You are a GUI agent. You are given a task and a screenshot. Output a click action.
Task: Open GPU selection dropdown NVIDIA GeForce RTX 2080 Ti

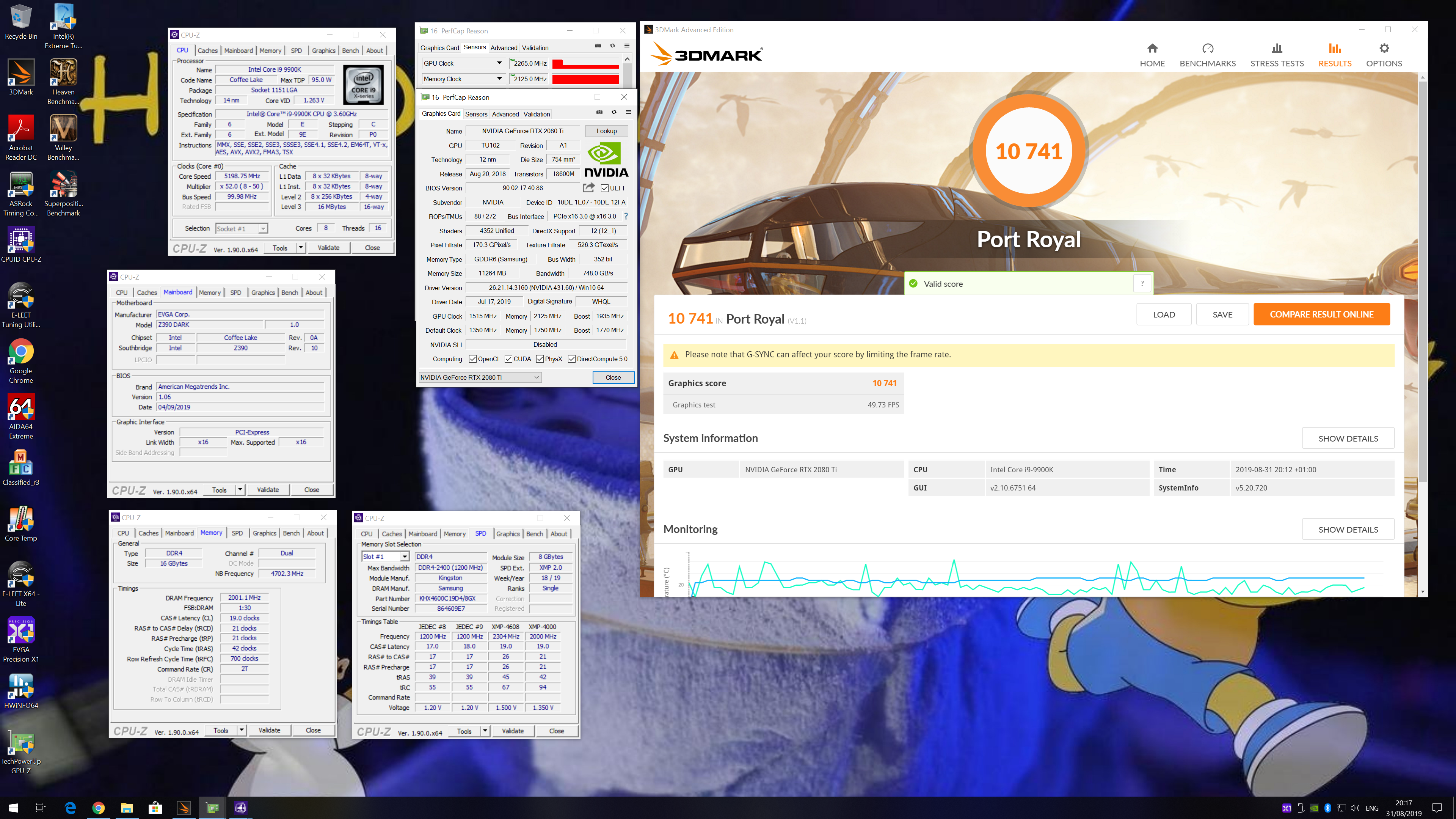(480, 377)
